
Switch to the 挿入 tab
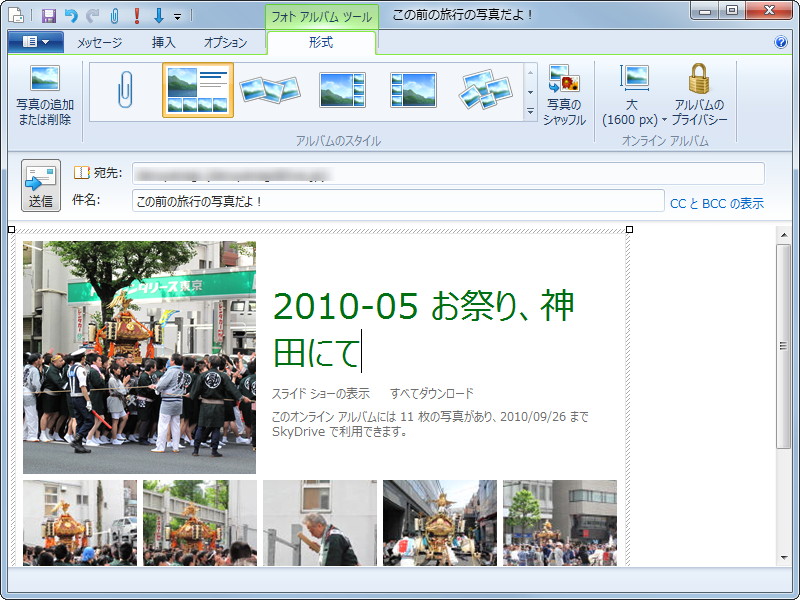pos(164,42)
